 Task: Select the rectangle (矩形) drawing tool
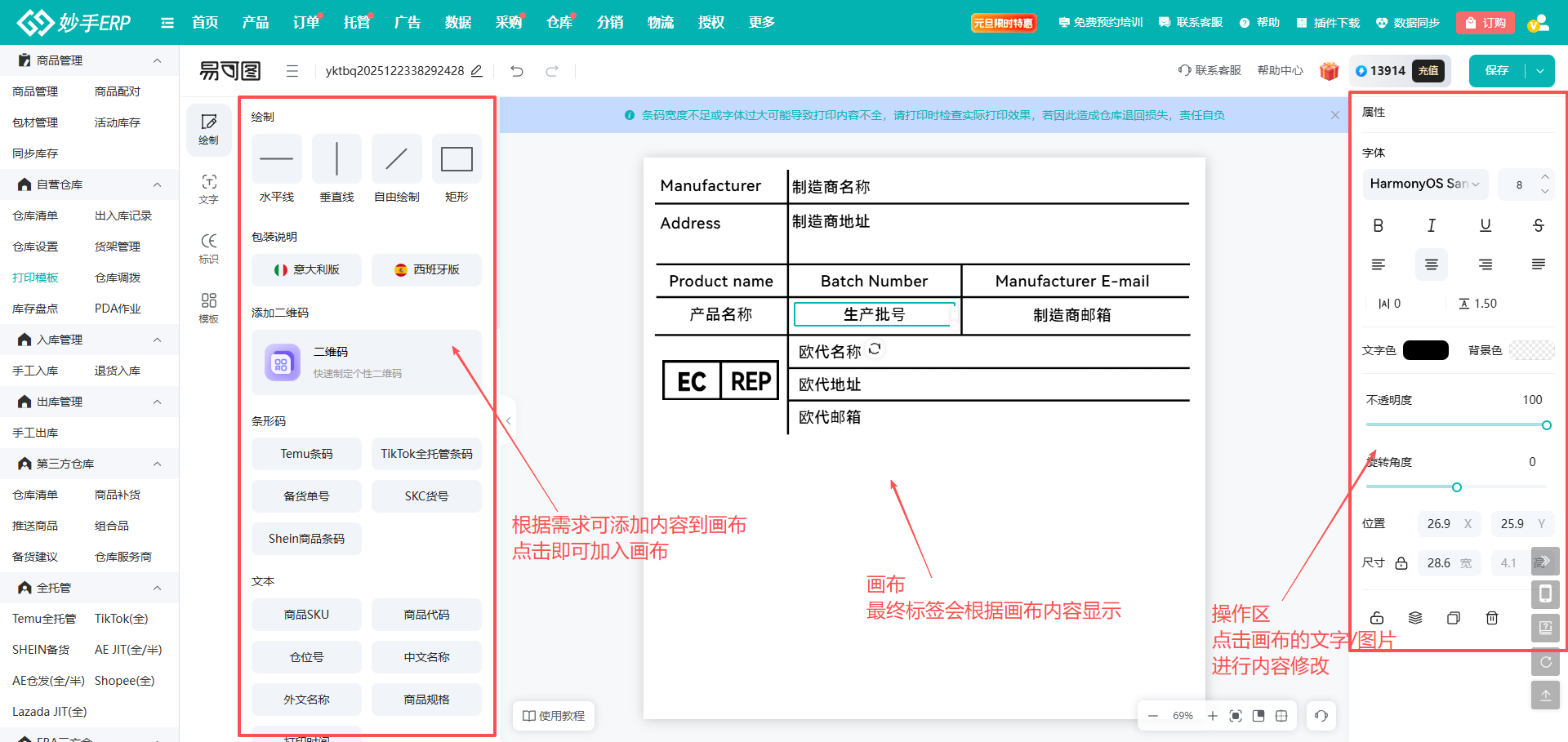coord(457,158)
